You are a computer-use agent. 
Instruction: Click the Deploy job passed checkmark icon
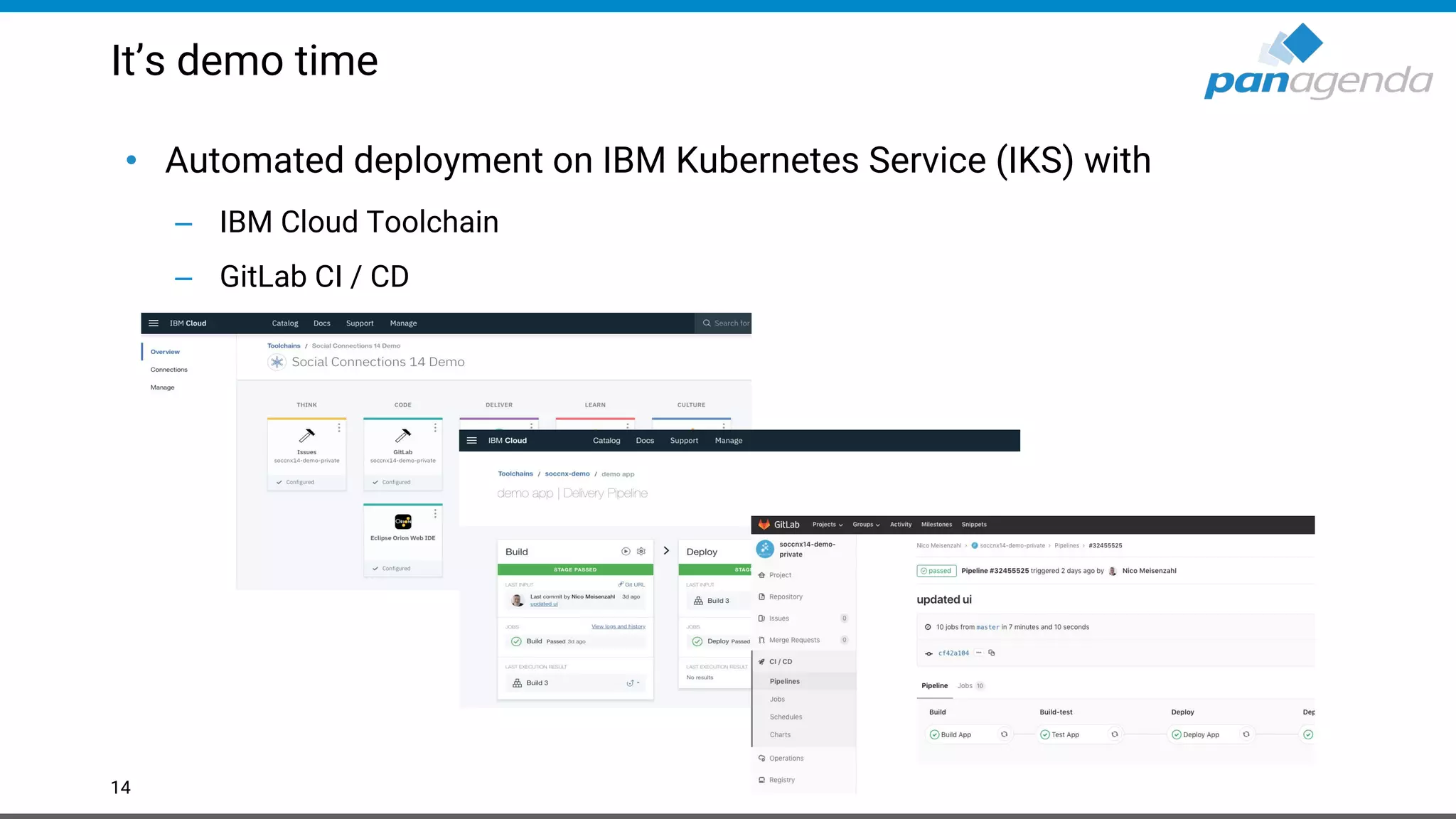pos(697,641)
